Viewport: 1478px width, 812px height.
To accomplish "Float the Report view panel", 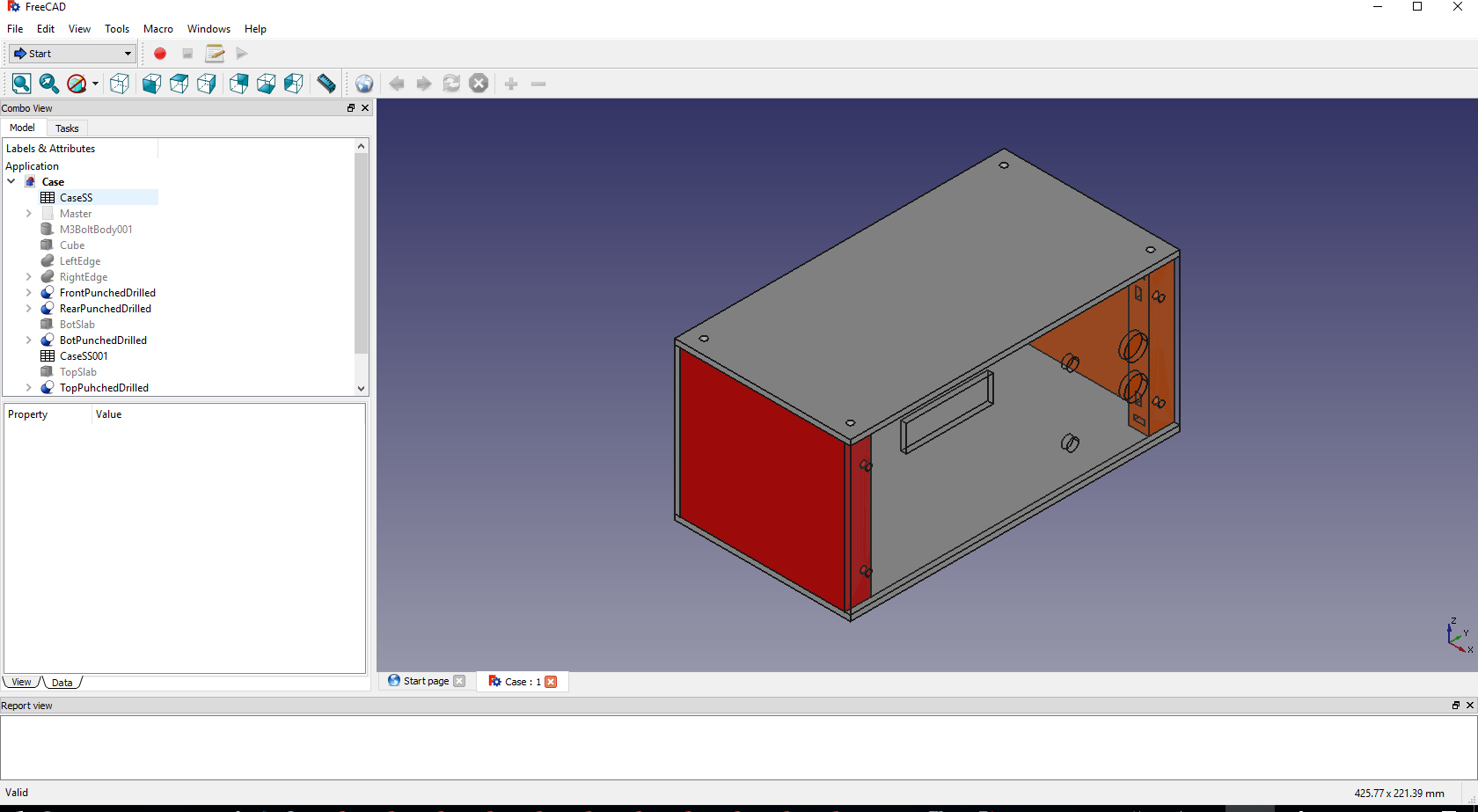I will coord(1456,706).
